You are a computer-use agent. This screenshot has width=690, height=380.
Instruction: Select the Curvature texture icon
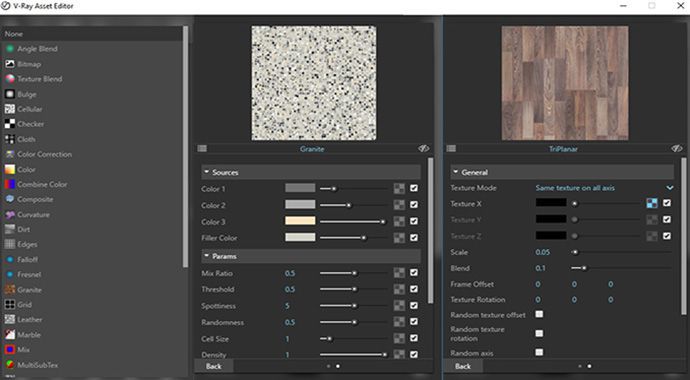click(10, 214)
